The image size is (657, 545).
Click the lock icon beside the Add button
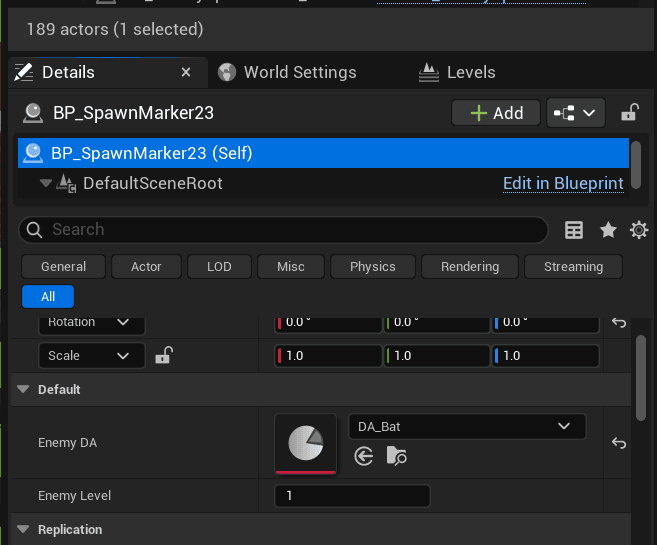click(x=630, y=113)
